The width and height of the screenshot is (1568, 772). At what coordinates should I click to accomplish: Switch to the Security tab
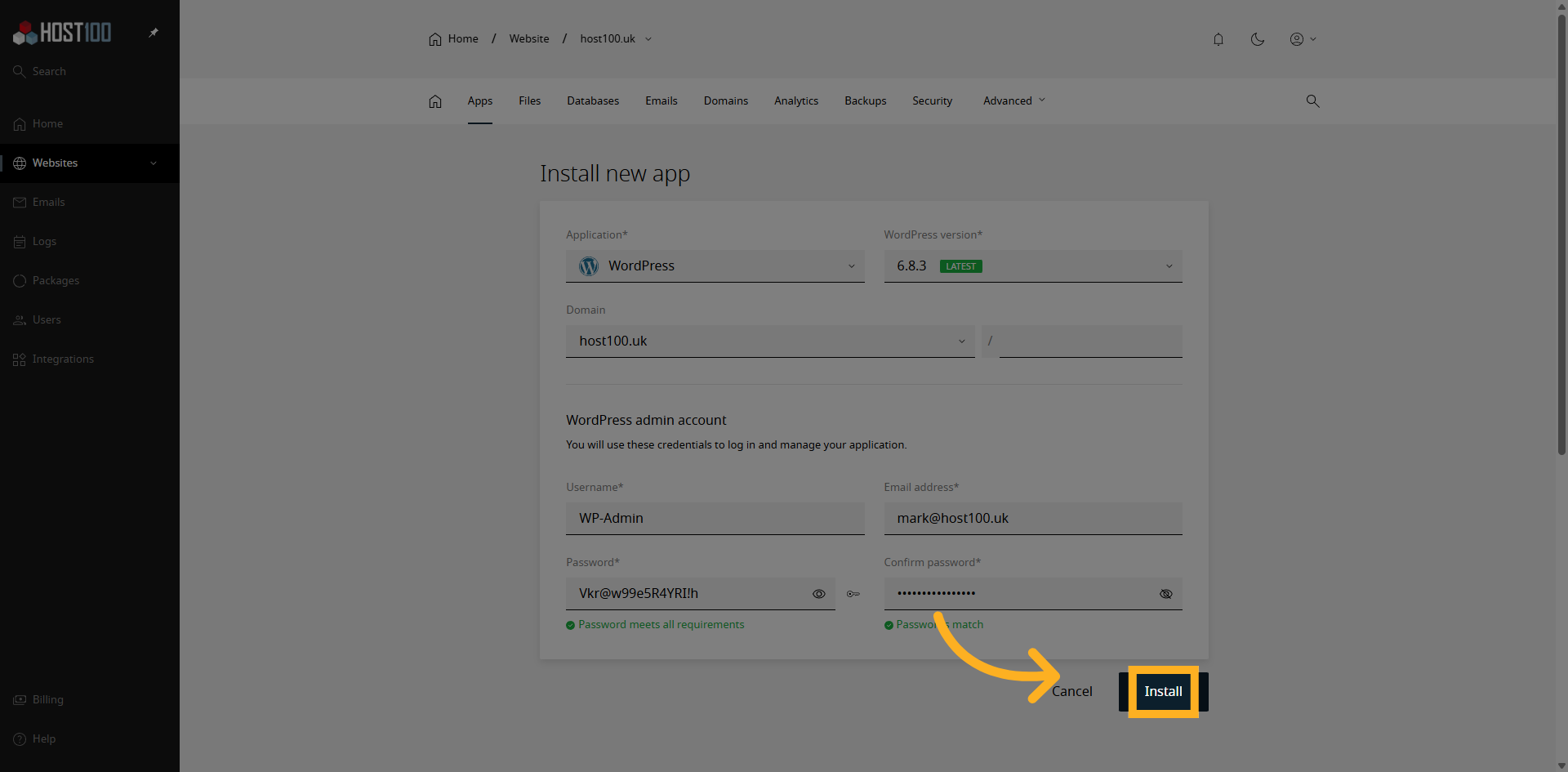point(933,100)
